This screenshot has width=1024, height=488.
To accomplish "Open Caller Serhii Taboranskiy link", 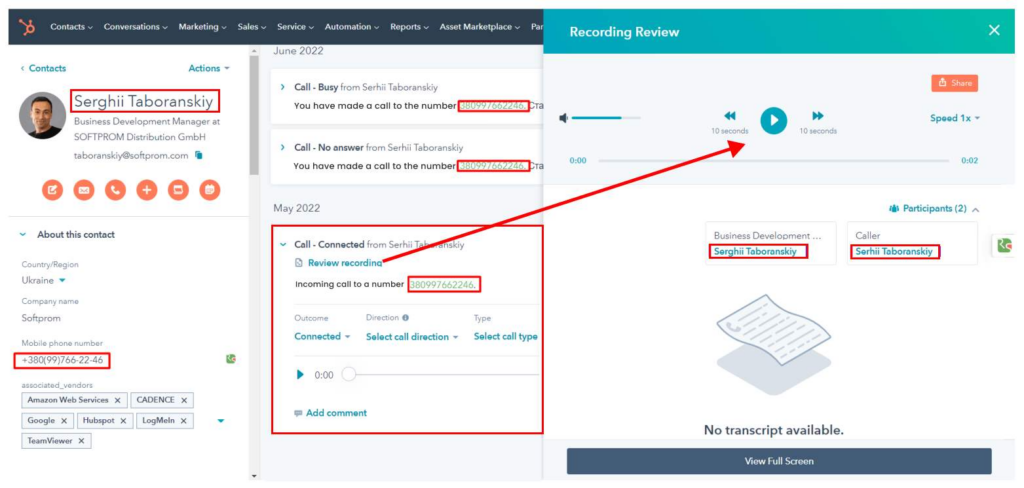I will (x=894, y=252).
